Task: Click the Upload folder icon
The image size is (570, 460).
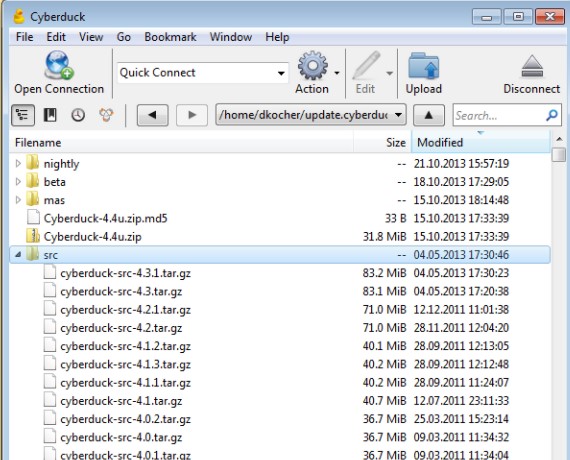Action: click(x=424, y=66)
